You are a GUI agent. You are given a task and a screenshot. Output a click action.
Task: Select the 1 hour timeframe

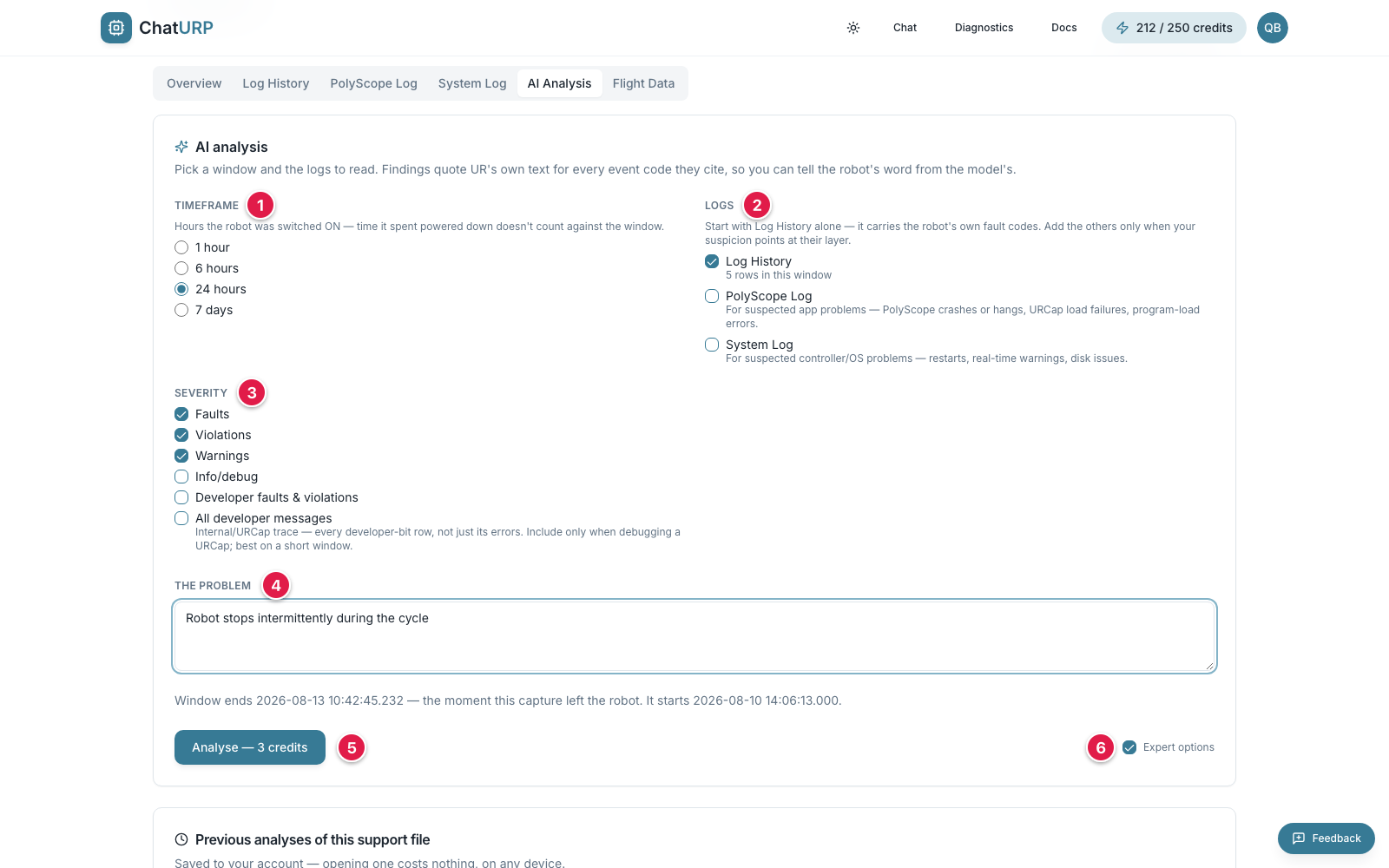(x=181, y=247)
